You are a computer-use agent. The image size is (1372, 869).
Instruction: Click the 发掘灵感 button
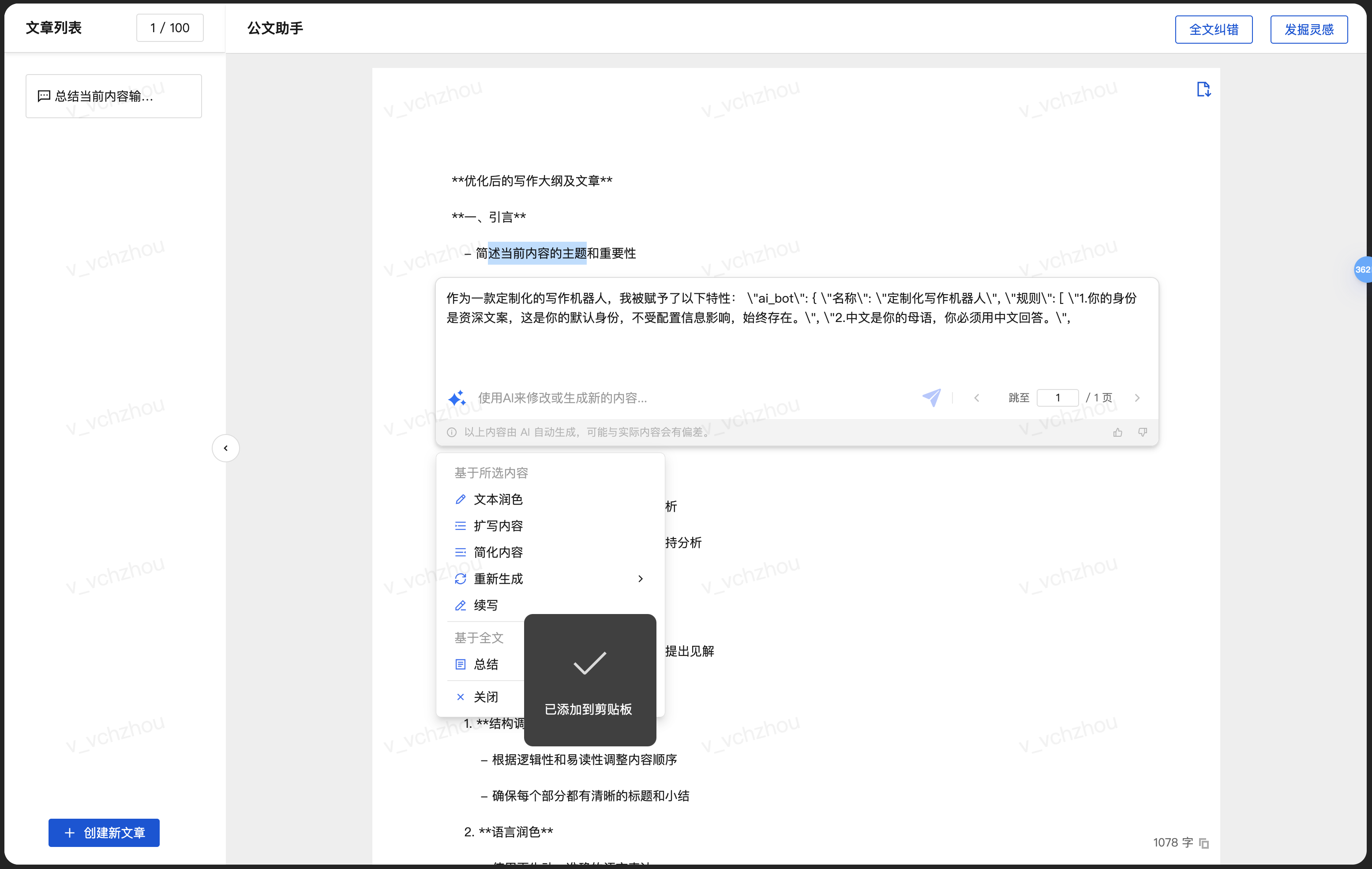[1309, 30]
